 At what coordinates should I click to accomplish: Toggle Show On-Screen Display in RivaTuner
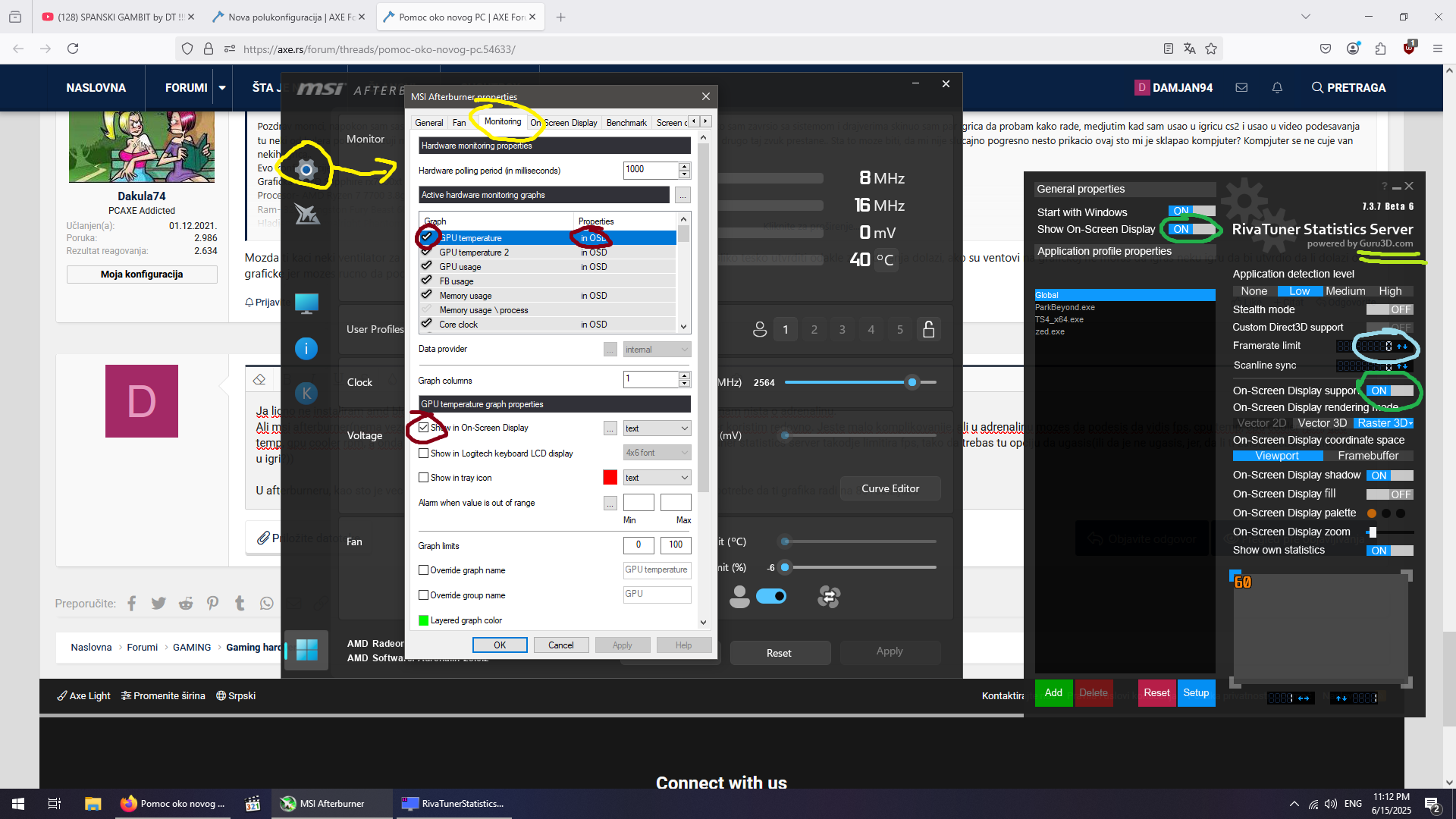(1192, 229)
